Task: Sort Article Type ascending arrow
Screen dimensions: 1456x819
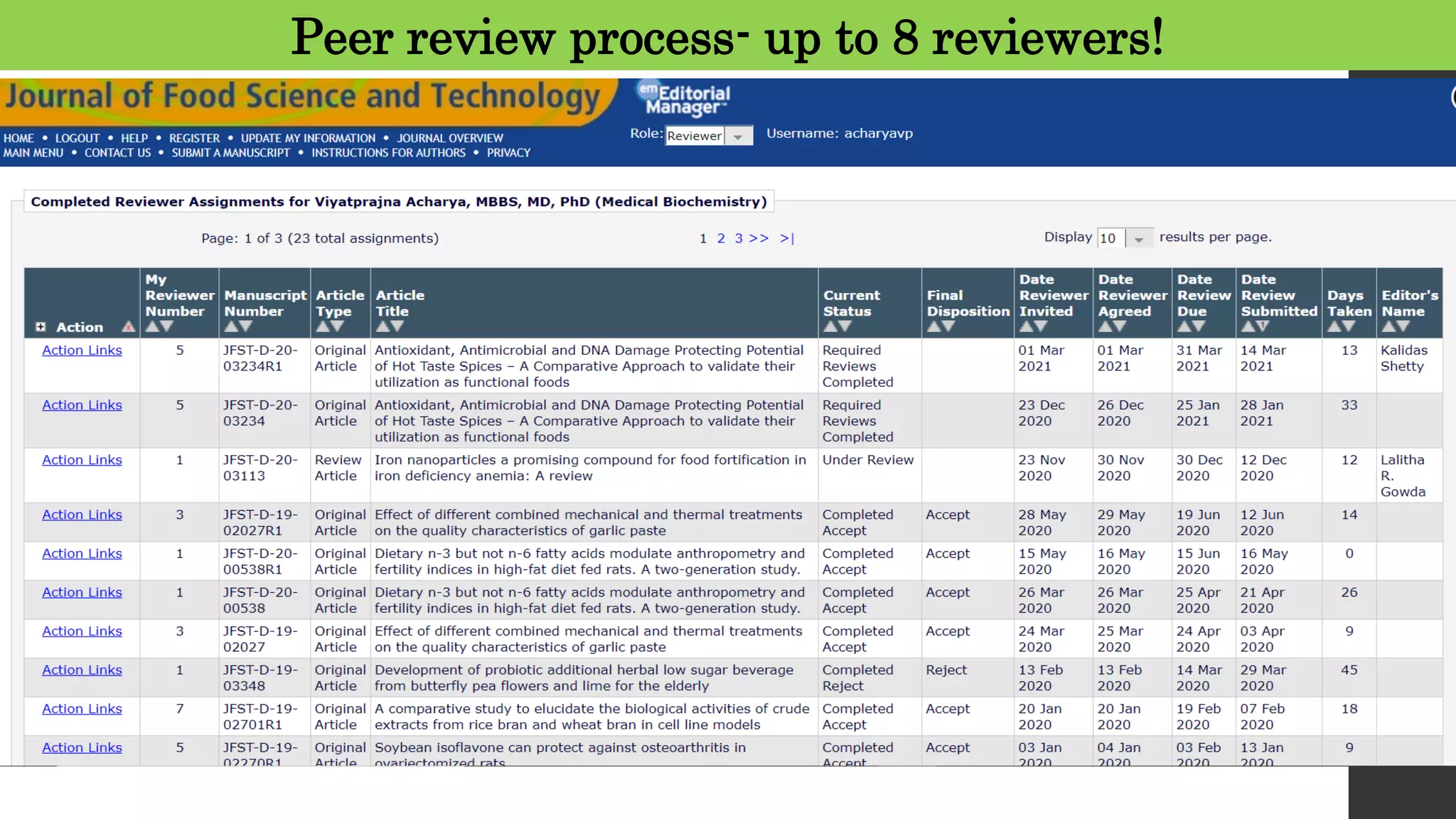Action: click(x=322, y=326)
